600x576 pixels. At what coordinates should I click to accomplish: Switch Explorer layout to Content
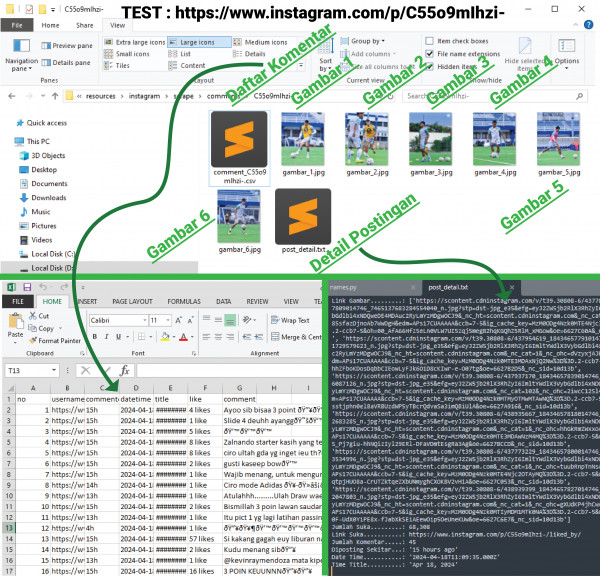(x=187, y=65)
